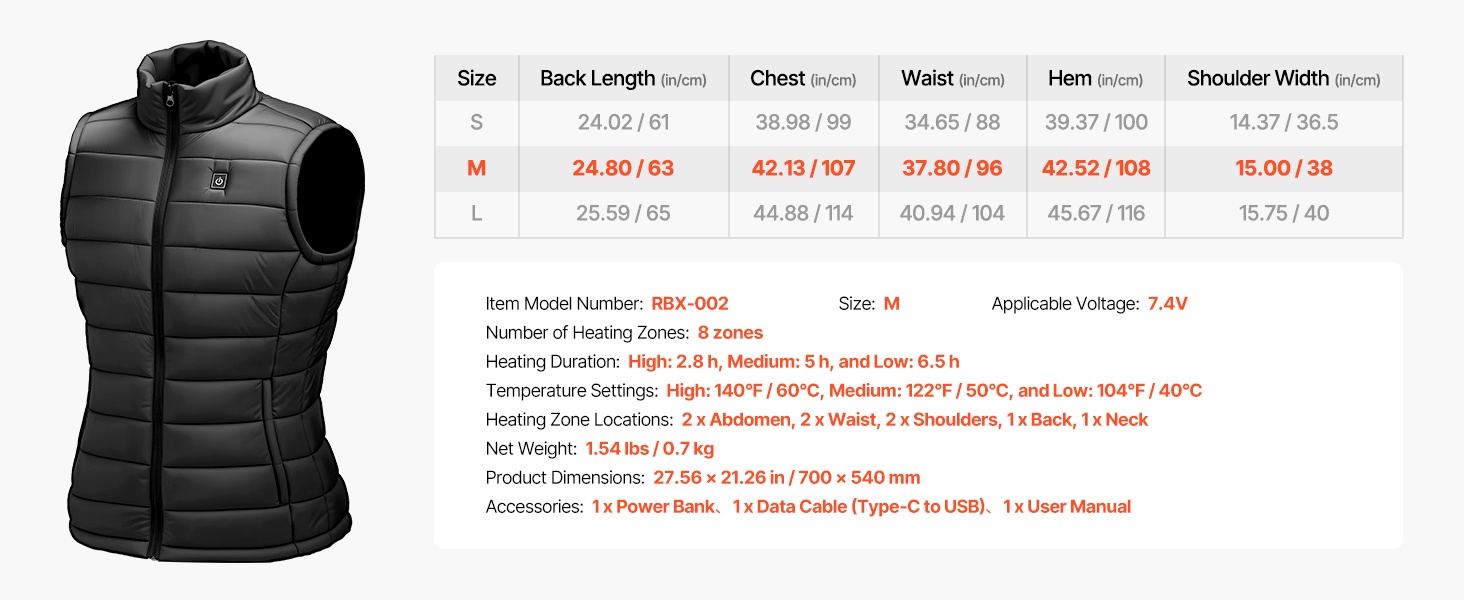
Task: Click the 8 zones heating value
Action: [x=730, y=332]
